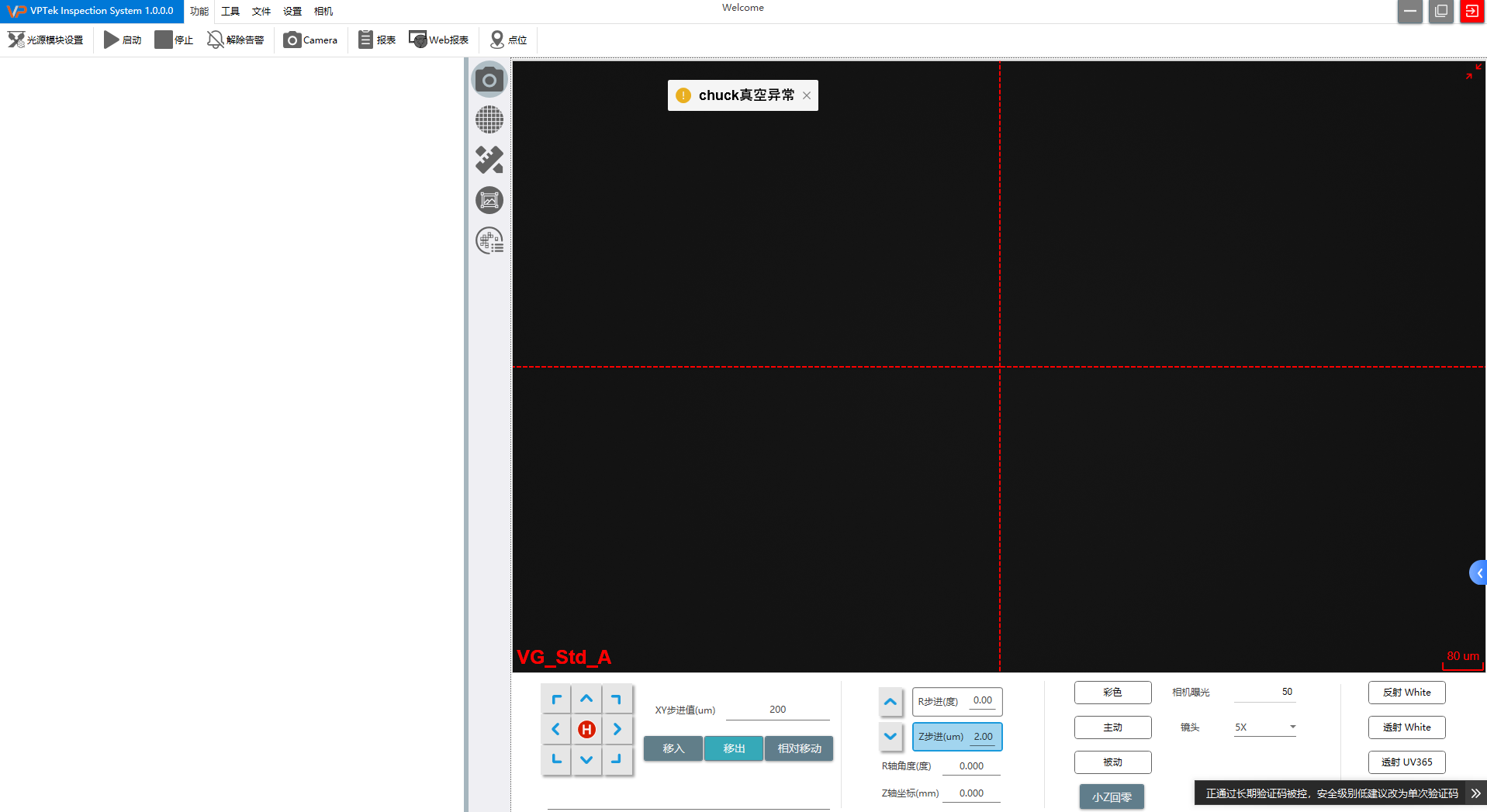
Task: Open the 设置 menu
Action: coord(292,11)
